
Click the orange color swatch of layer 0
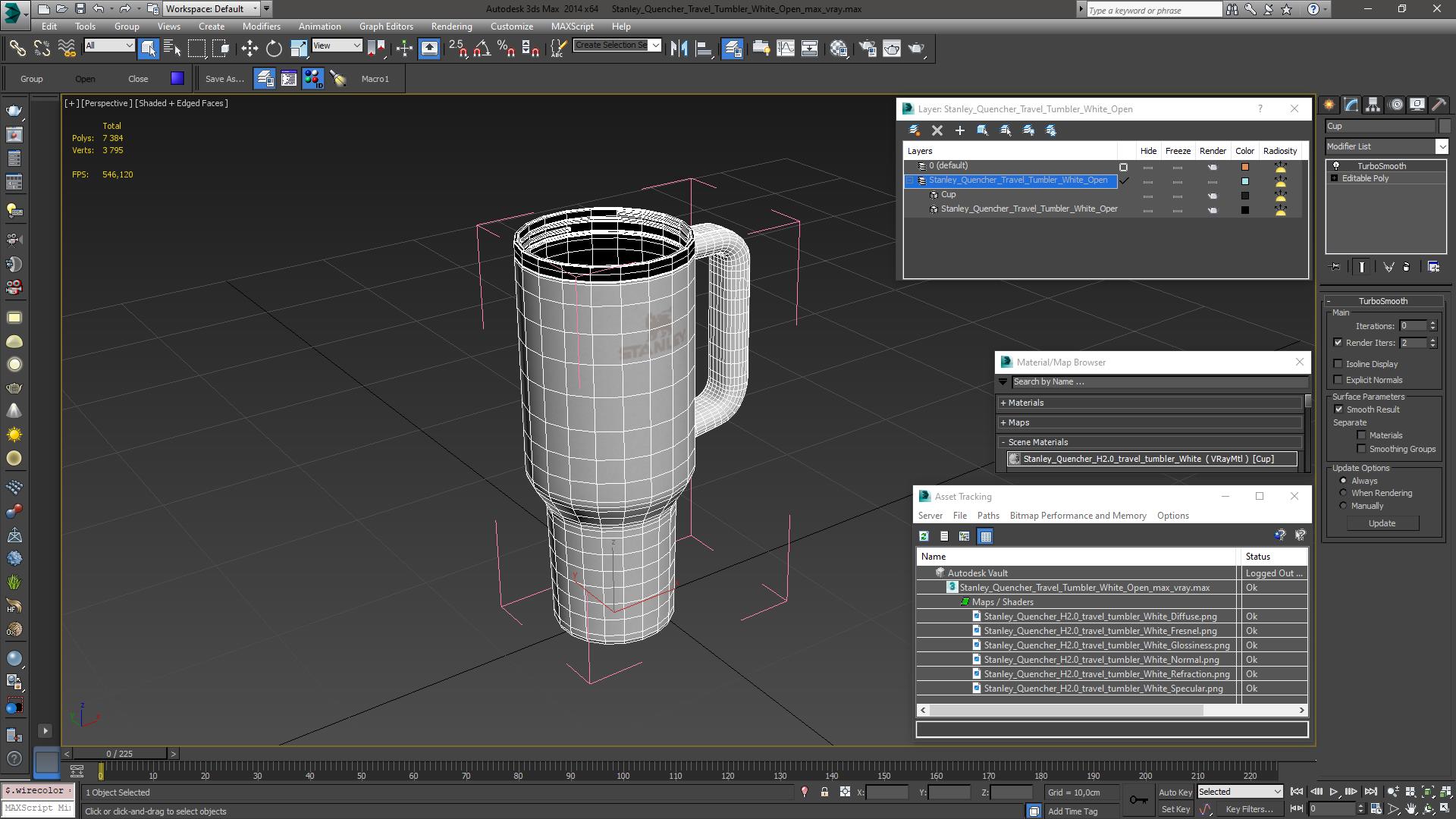[x=1244, y=167]
